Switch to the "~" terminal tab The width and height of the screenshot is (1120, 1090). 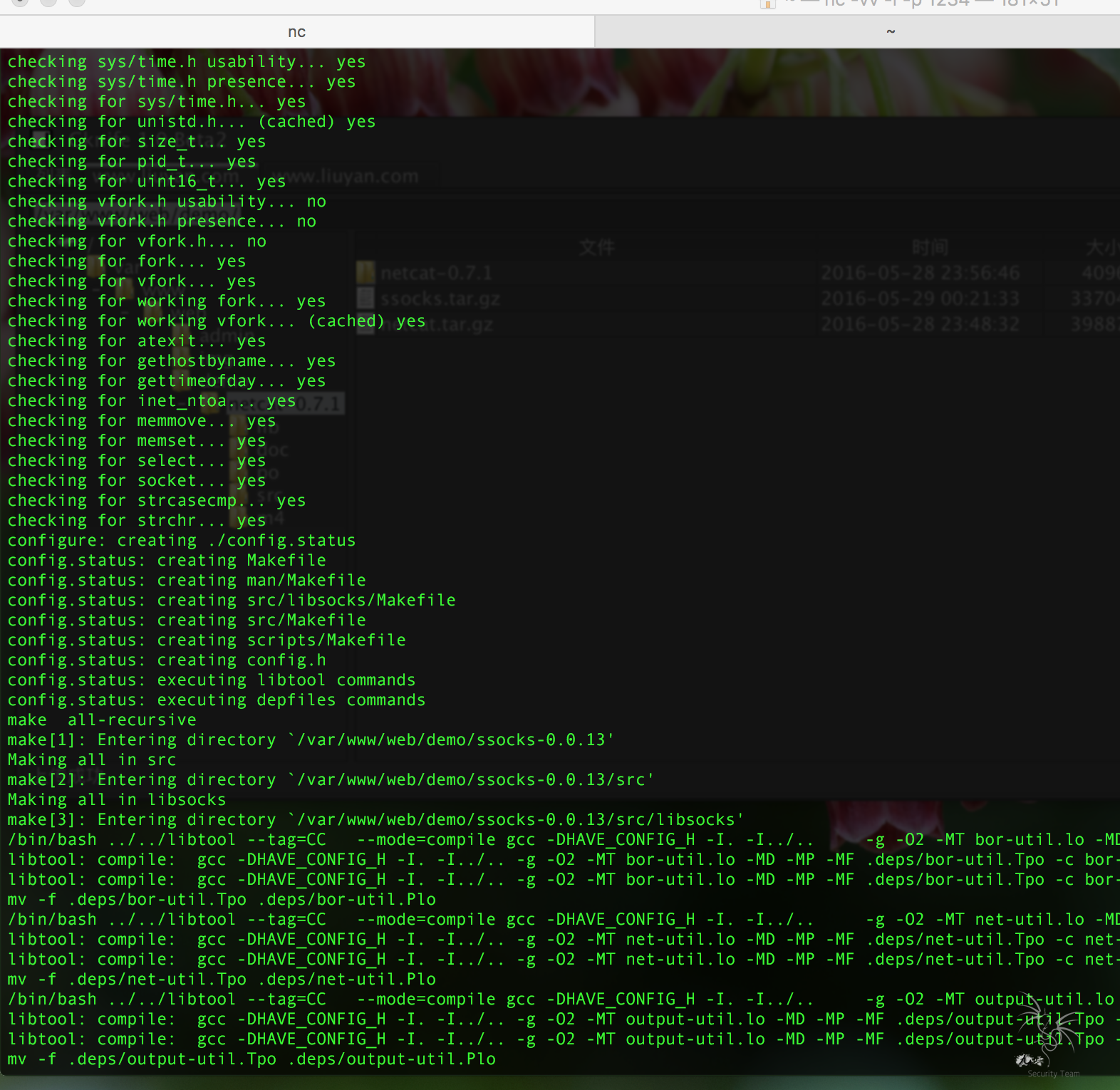pyautogui.click(x=890, y=32)
